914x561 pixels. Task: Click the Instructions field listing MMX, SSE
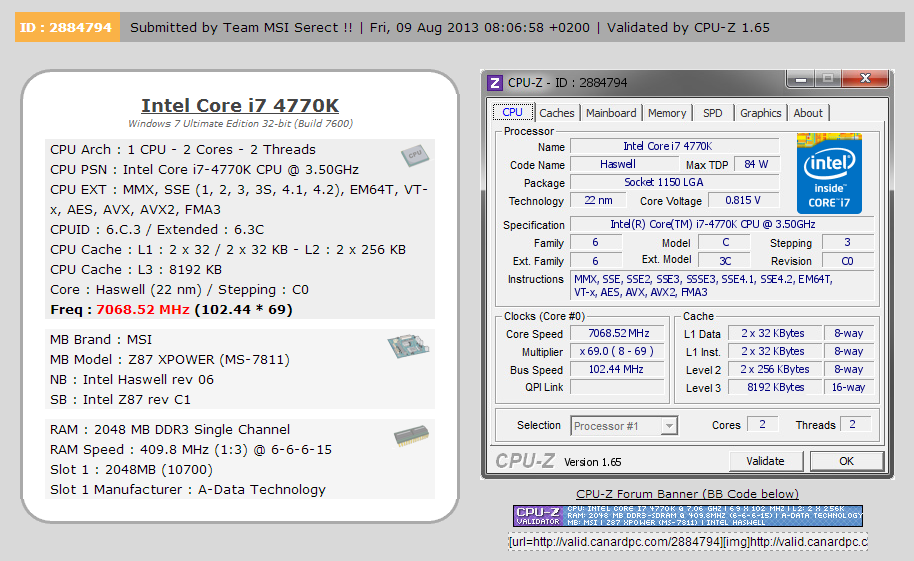tap(722, 286)
